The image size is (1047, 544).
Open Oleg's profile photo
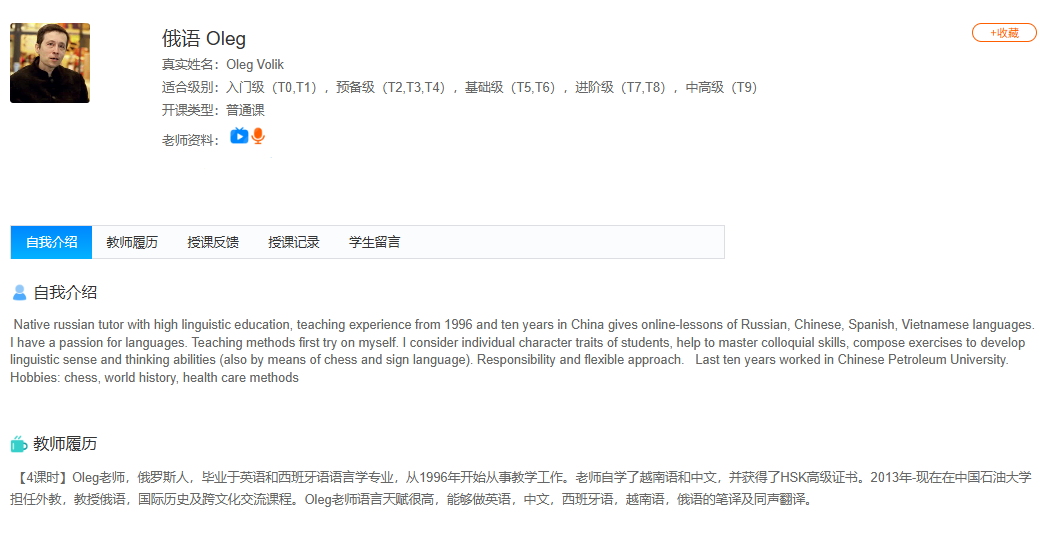pos(50,63)
